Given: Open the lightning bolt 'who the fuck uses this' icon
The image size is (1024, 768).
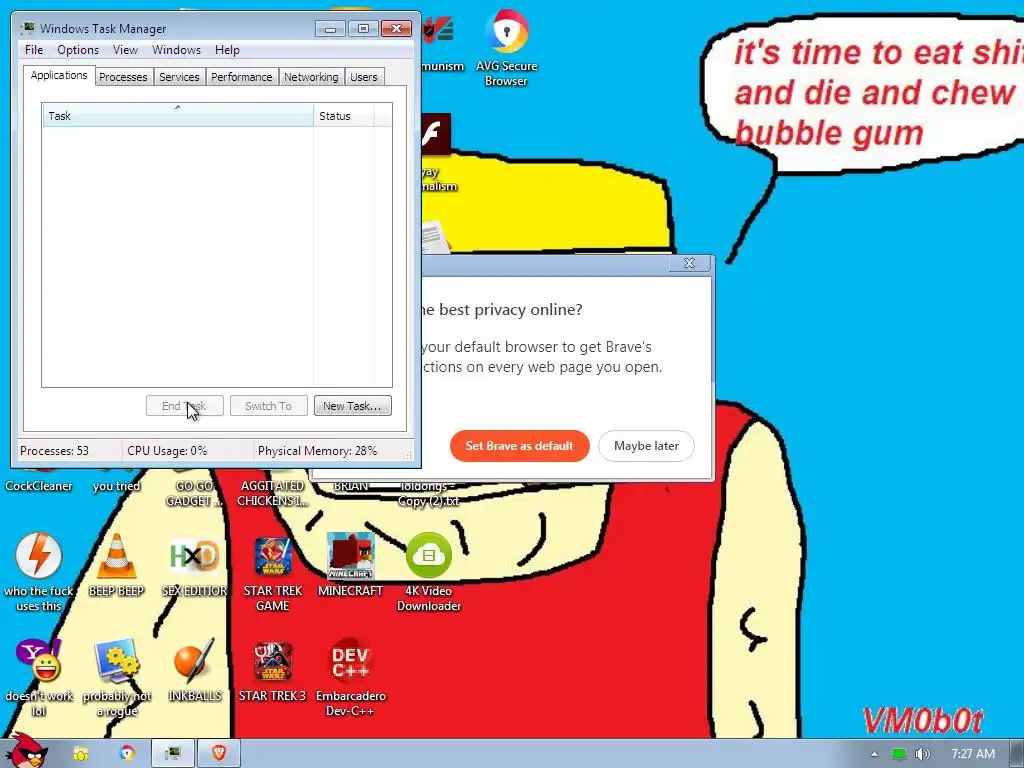Looking at the screenshot, I should coord(39,572).
